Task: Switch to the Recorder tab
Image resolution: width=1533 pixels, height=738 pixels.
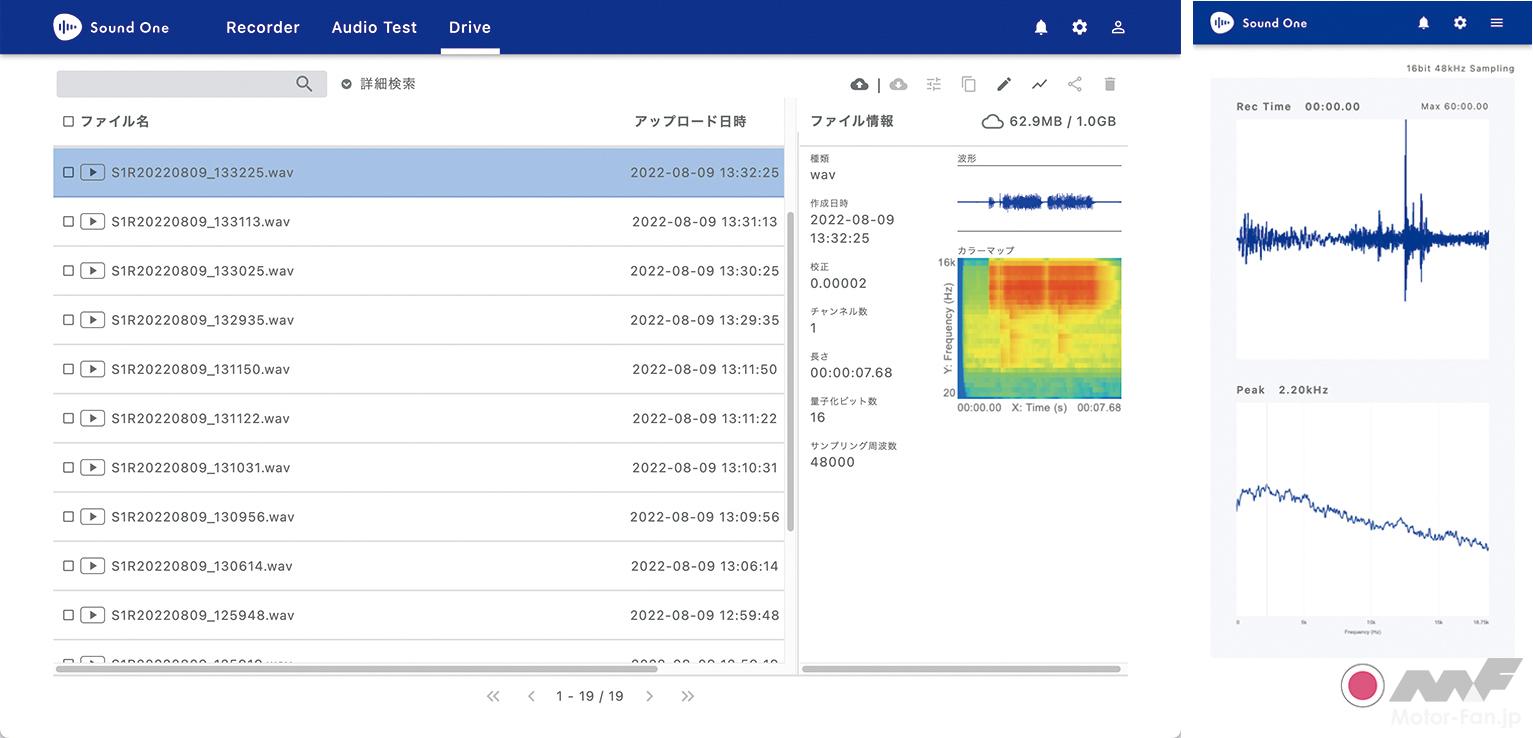Action: (x=263, y=28)
